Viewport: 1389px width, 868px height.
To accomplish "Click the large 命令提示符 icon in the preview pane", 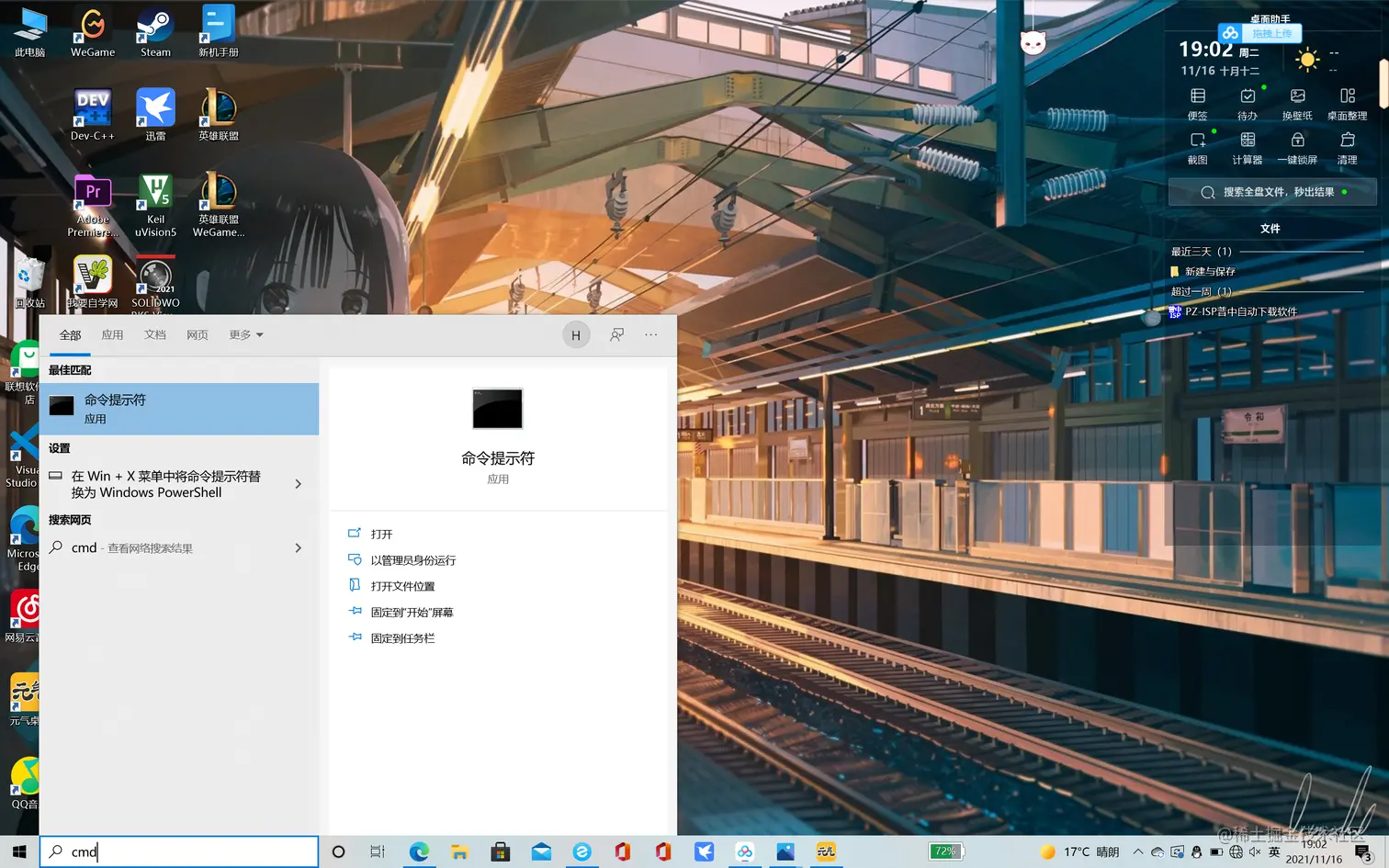I will coord(497,409).
